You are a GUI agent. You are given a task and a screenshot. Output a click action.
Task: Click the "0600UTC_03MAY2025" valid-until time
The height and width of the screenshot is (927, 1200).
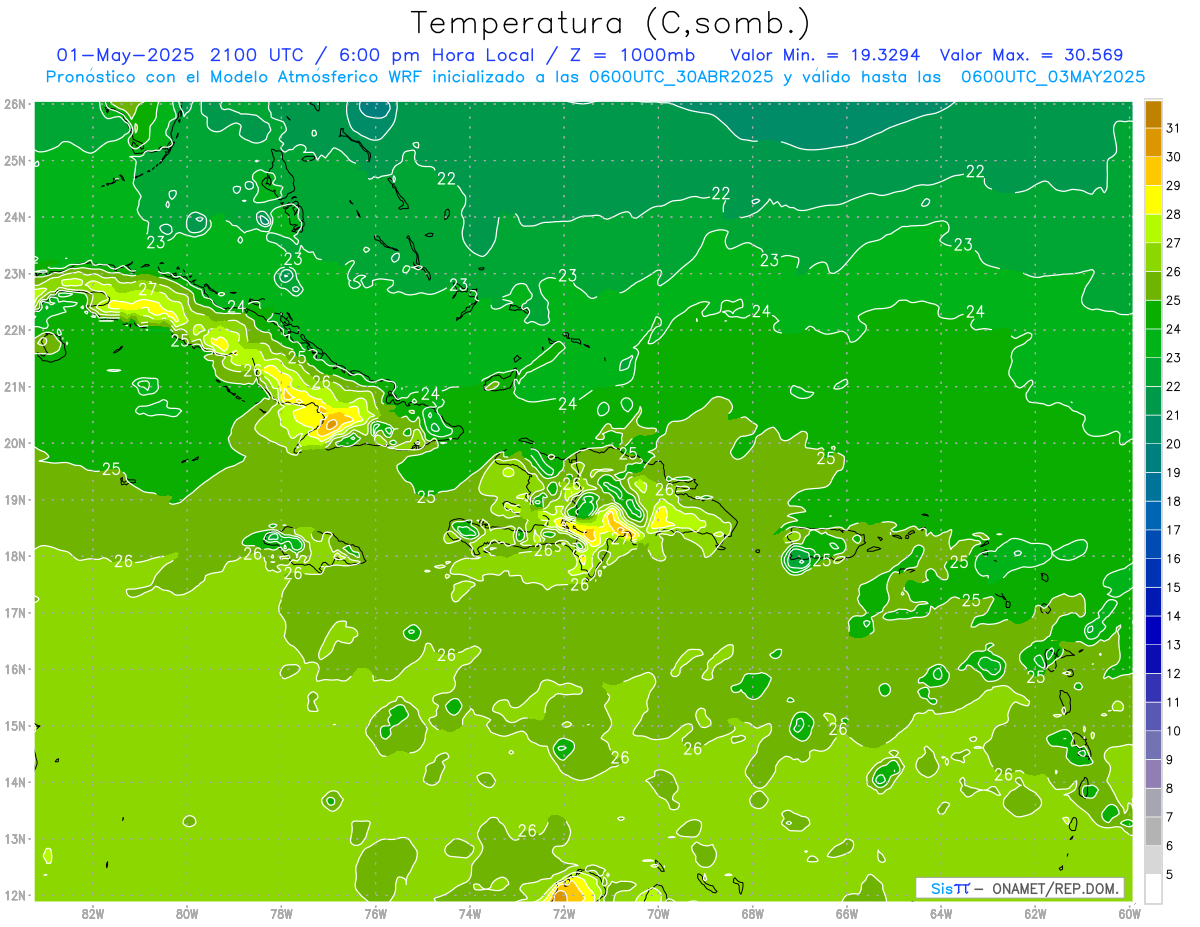[1053, 76]
